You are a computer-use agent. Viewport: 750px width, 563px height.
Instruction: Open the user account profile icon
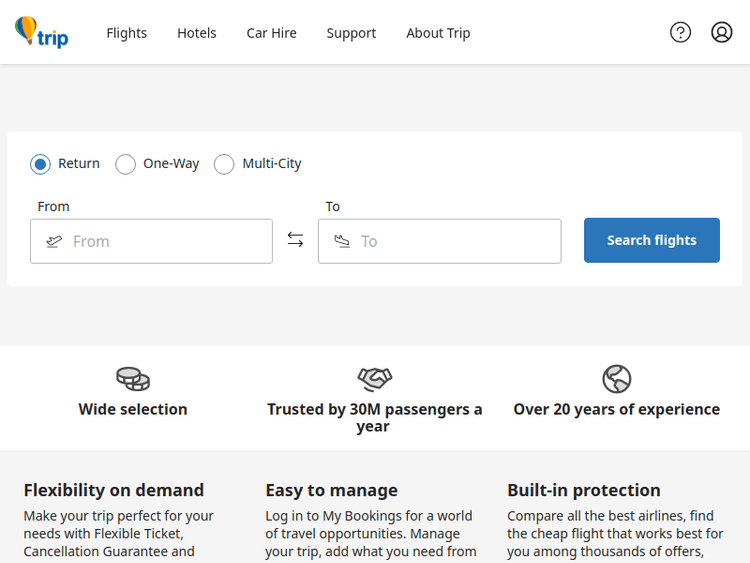point(722,32)
